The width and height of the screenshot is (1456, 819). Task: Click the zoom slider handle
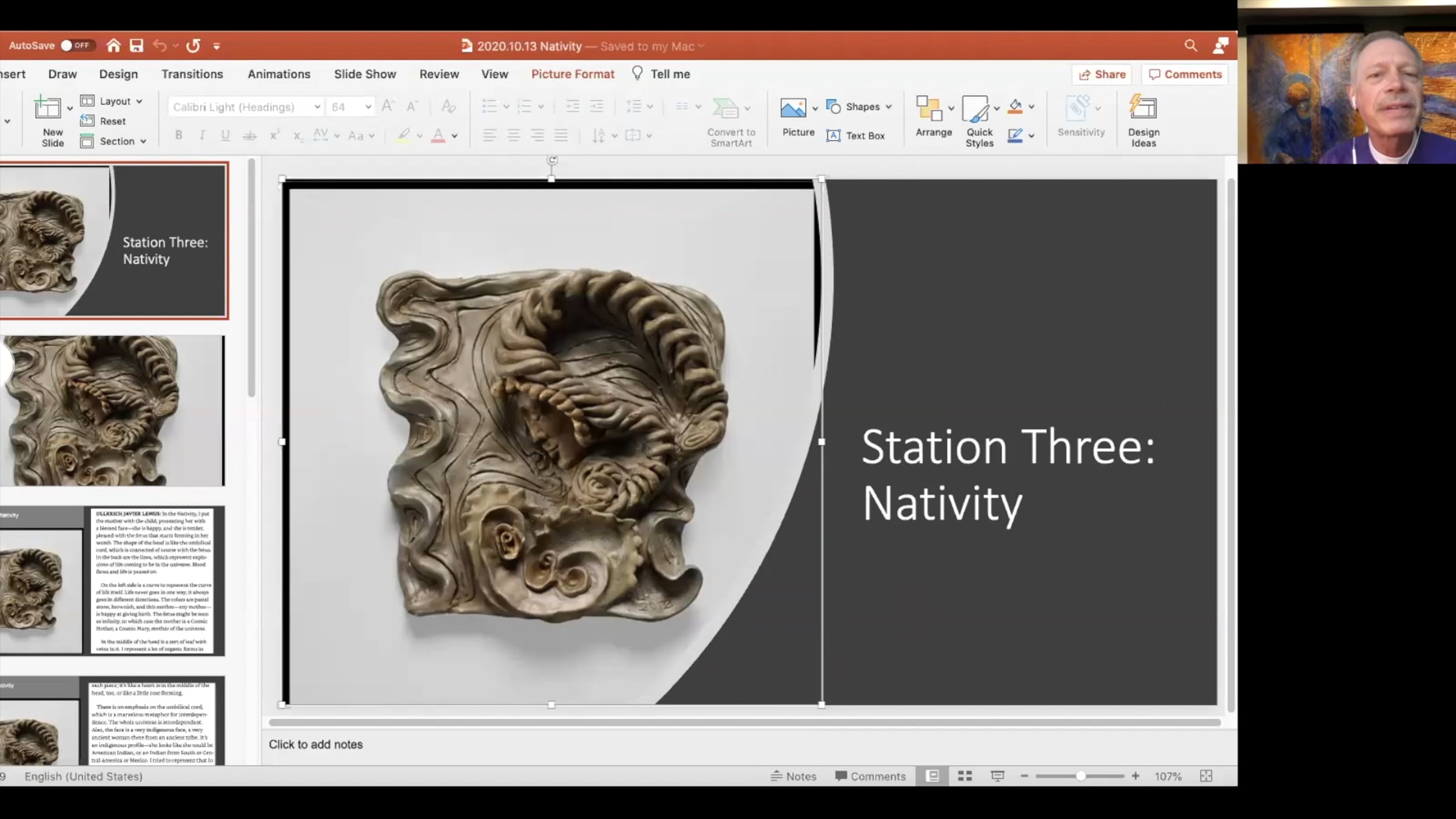coord(1080,776)
